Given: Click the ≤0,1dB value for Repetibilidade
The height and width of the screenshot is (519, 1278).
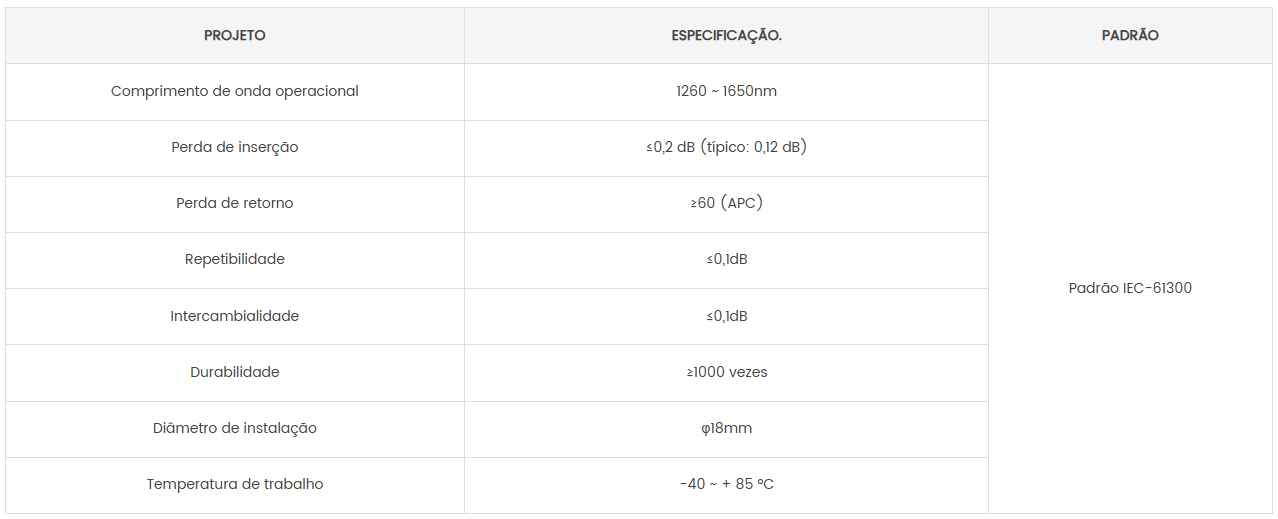Looking at the screenshot, I should coord(726,259).
